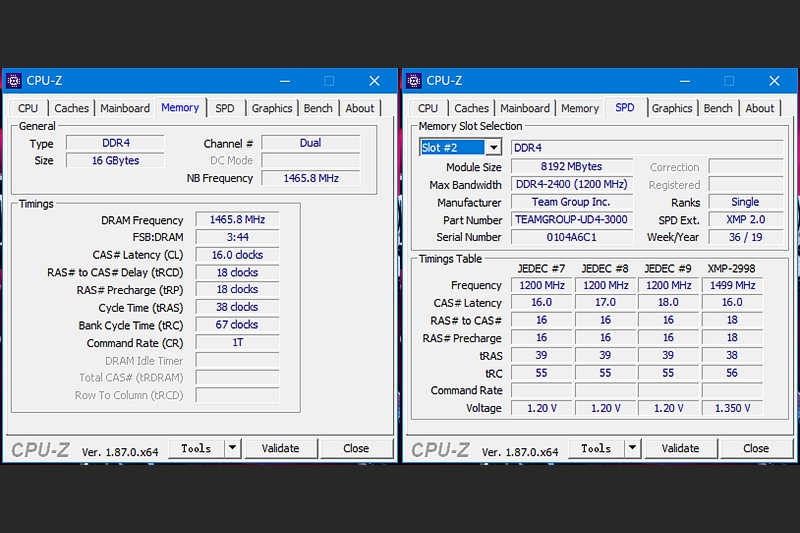Click the JEDEC #7 frequency 1200 MHz cell
The width and height of the screenshot is (800, 533).
(542, 285)
